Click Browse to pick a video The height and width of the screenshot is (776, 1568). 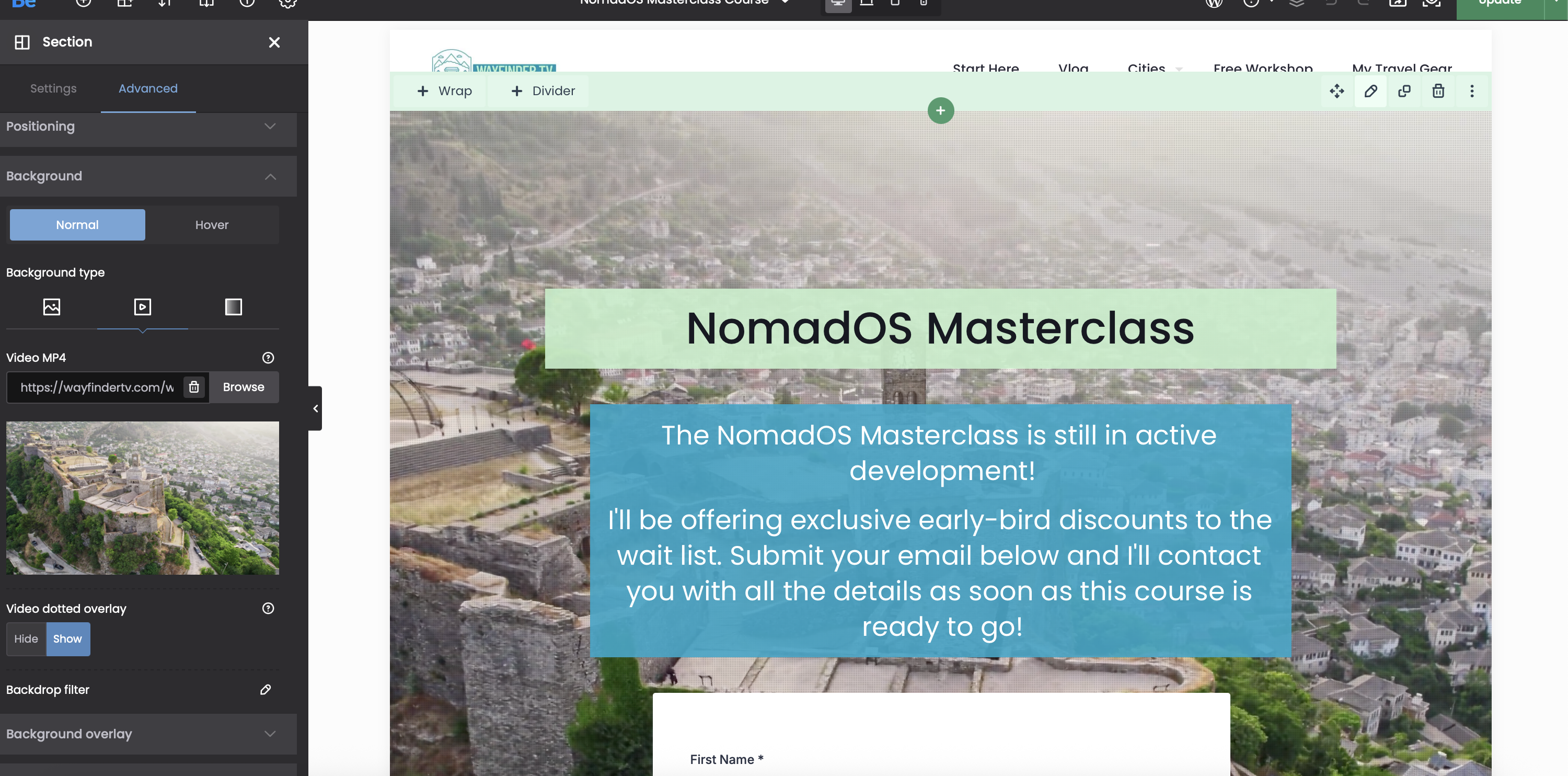[244, 387]
